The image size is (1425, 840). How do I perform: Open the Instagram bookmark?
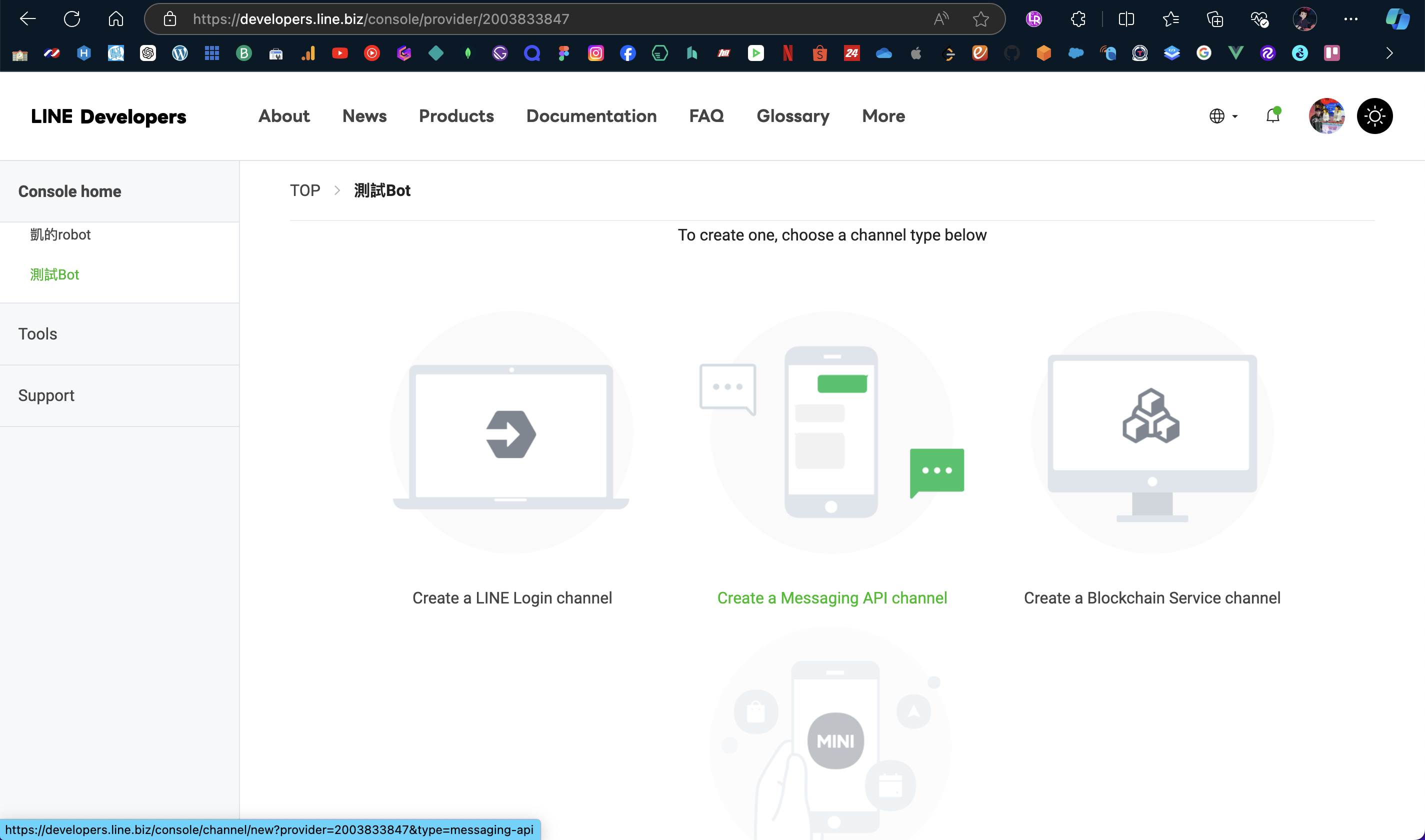click(595, 53)
